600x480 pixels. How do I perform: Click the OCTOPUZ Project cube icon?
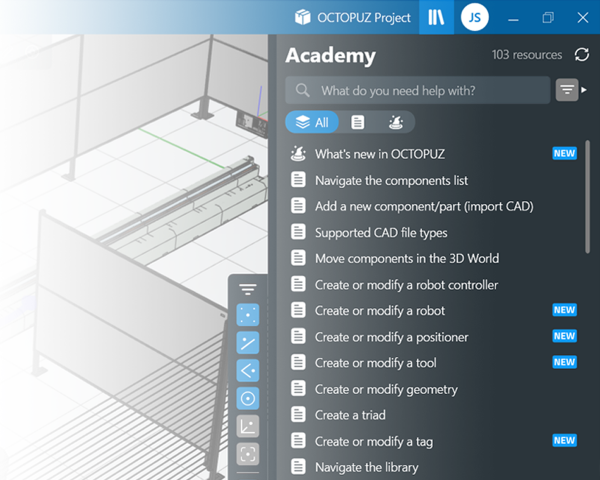point(303,17)
